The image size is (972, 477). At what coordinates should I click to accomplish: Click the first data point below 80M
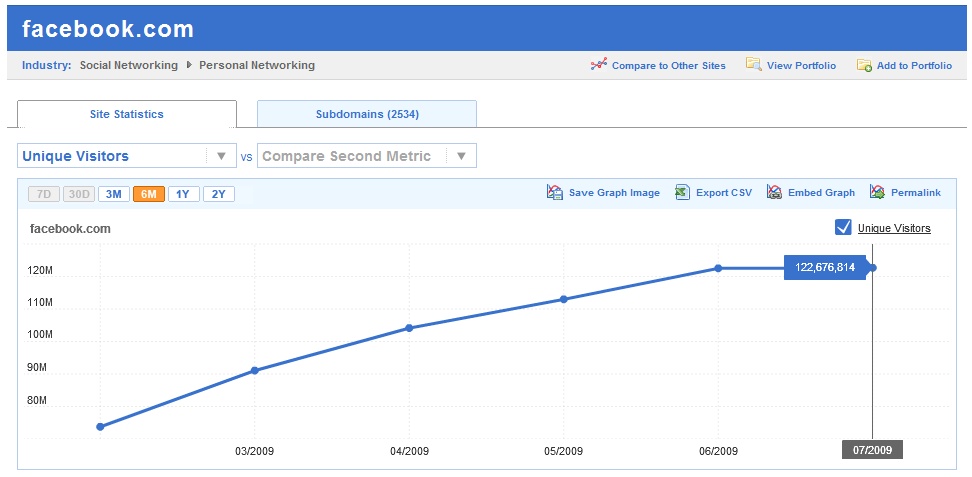[100, 426]
